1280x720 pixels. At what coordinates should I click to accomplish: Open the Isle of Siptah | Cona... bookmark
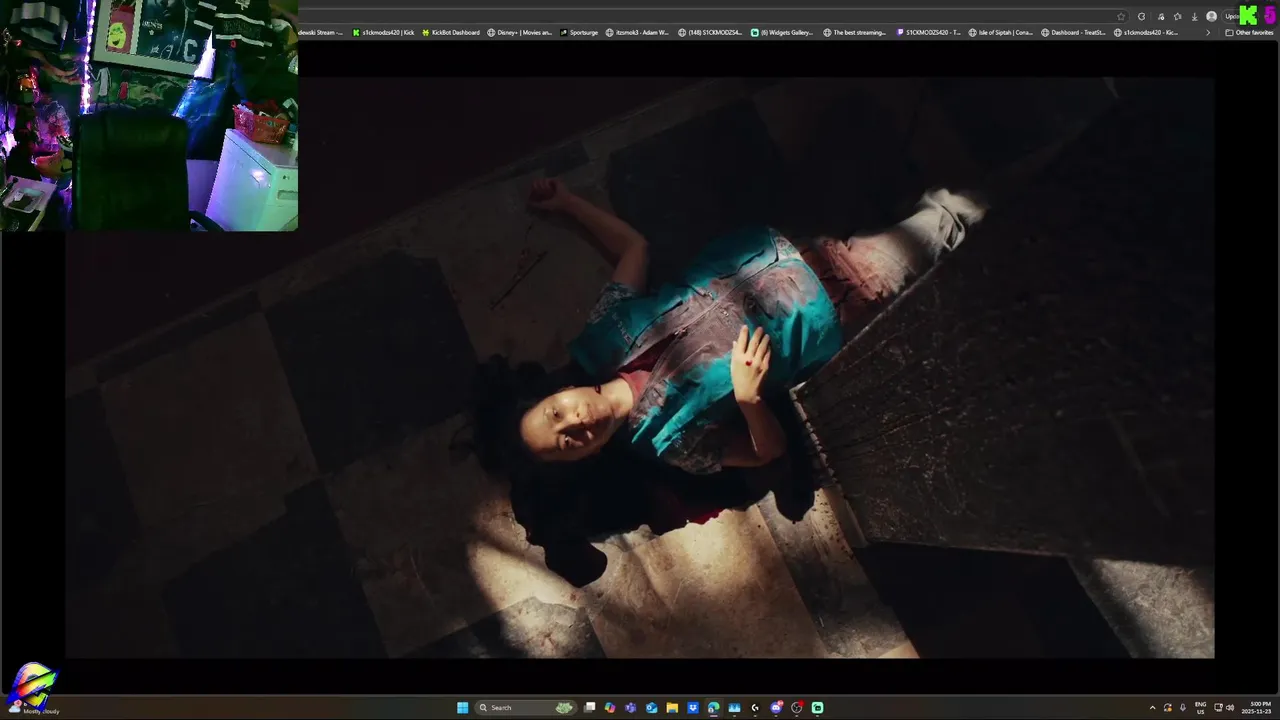(1001, 32)
